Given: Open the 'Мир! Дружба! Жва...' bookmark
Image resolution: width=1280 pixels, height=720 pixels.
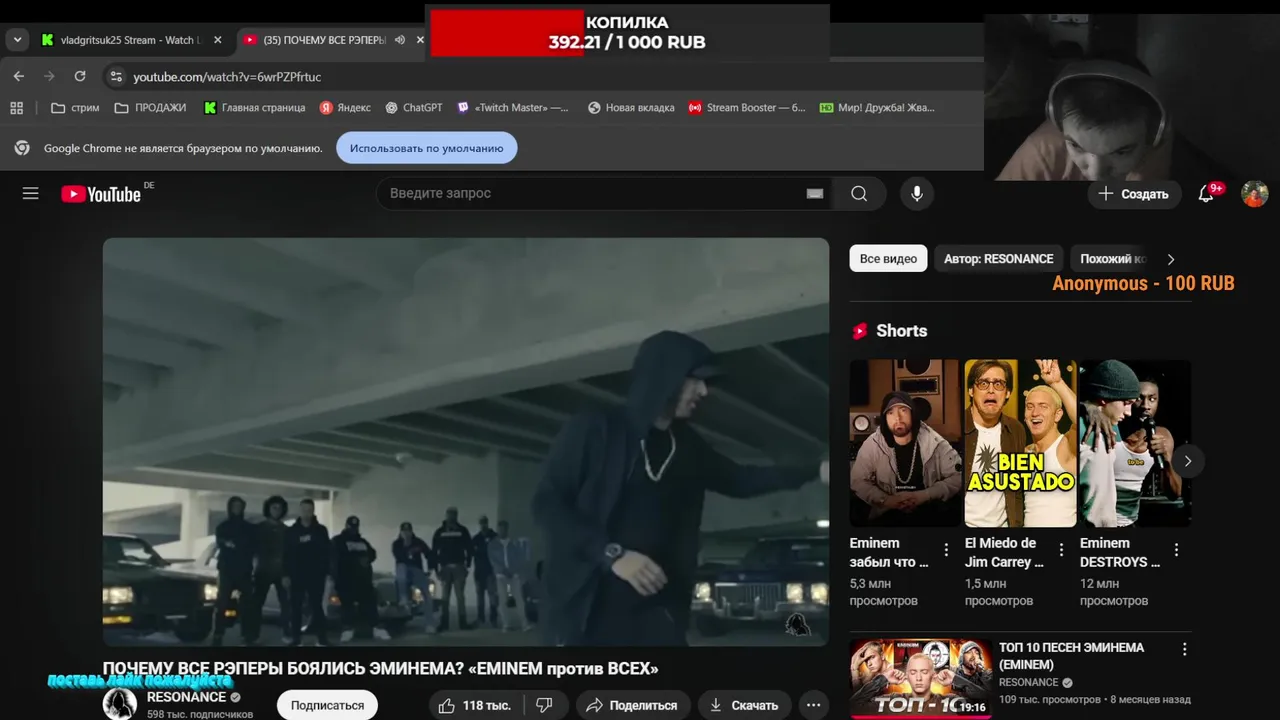Looking at the screenshot, I should (x=877, y=107).
